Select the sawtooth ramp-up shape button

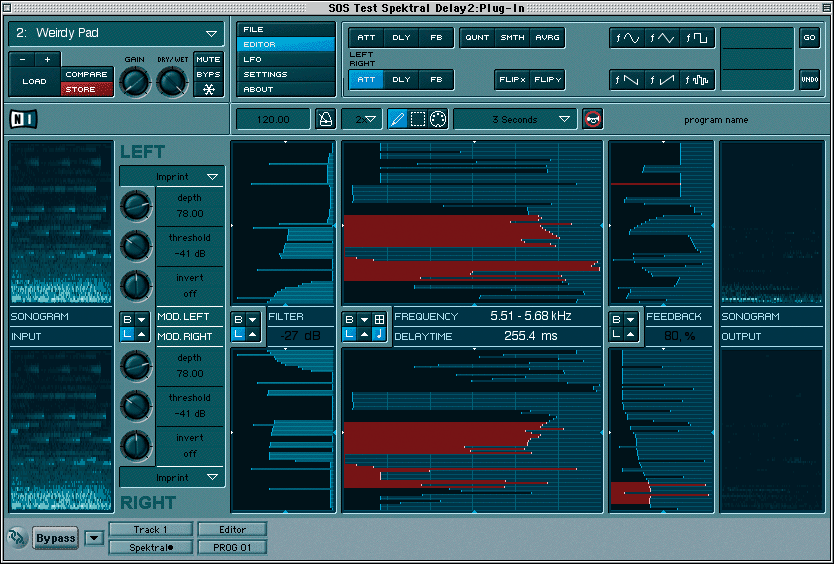coord(663,79)
